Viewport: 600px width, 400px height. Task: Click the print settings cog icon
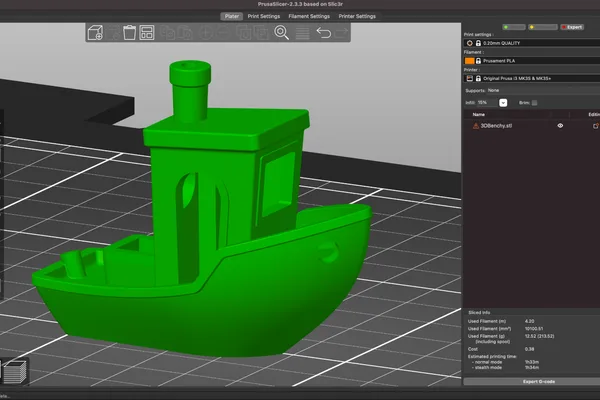pos(470,43)
